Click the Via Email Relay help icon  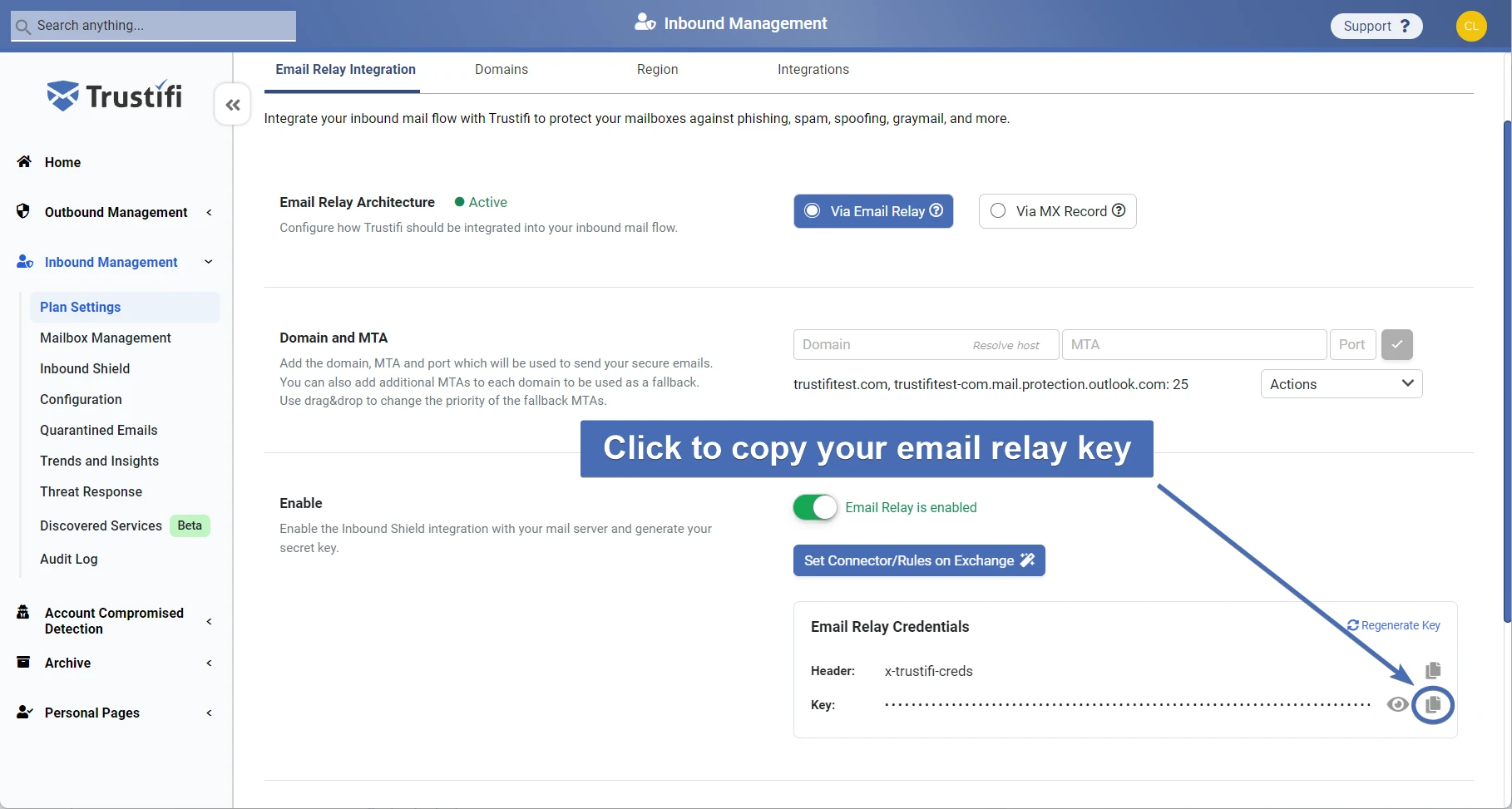(x=936, y=210)
